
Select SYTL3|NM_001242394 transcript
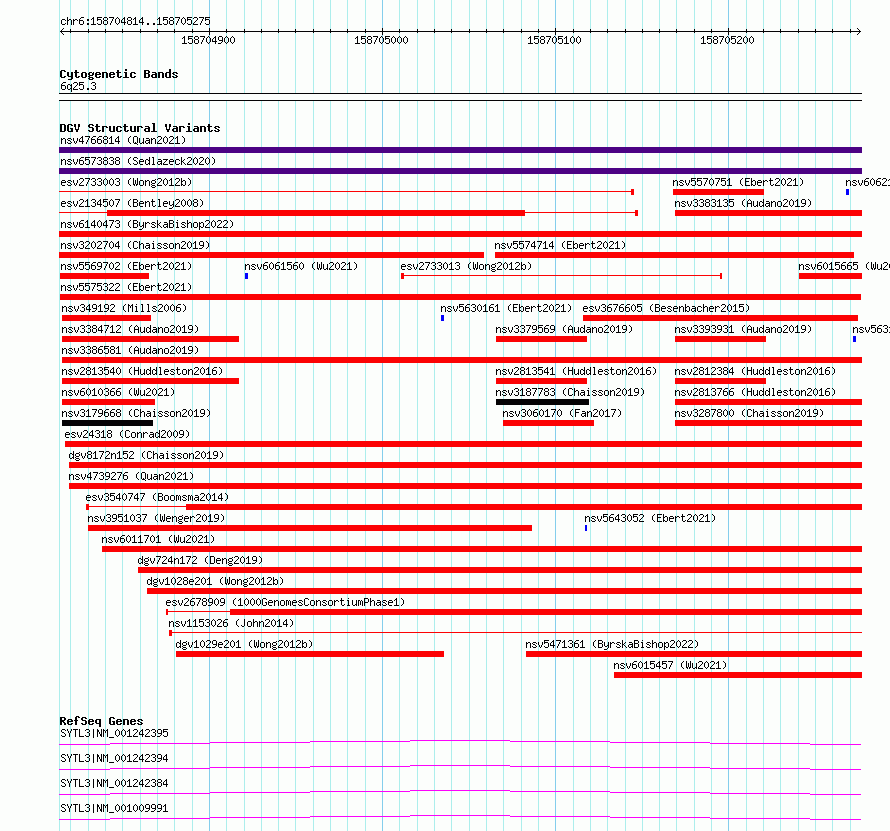tap(114, 758)
